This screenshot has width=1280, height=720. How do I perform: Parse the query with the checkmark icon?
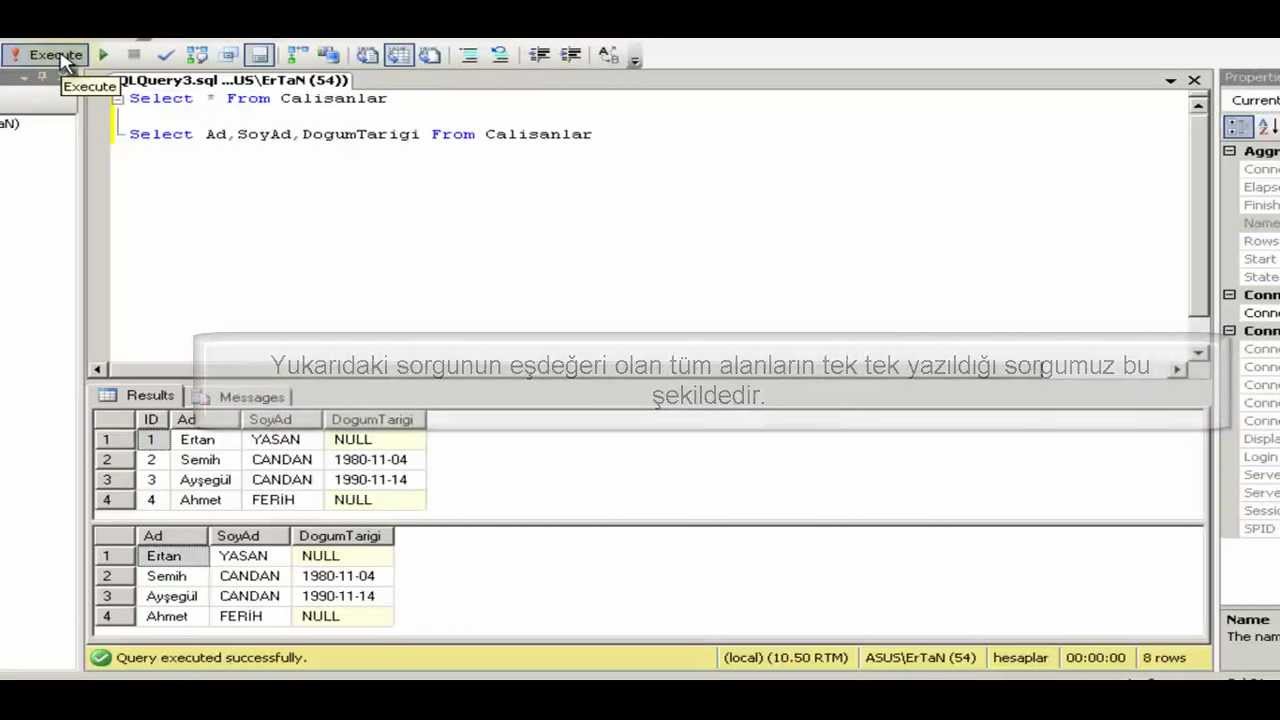pyautogui.click(x=166, y=55)
